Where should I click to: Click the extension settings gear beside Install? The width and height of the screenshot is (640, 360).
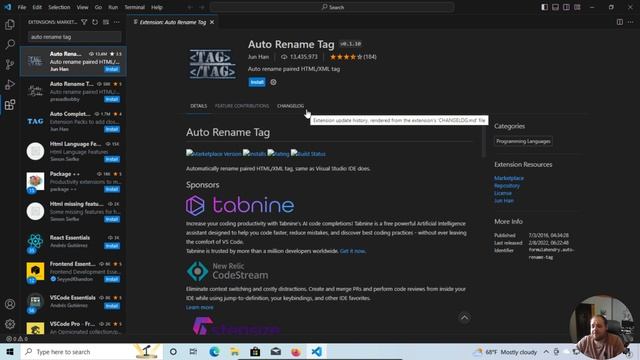tap(273, 82)
